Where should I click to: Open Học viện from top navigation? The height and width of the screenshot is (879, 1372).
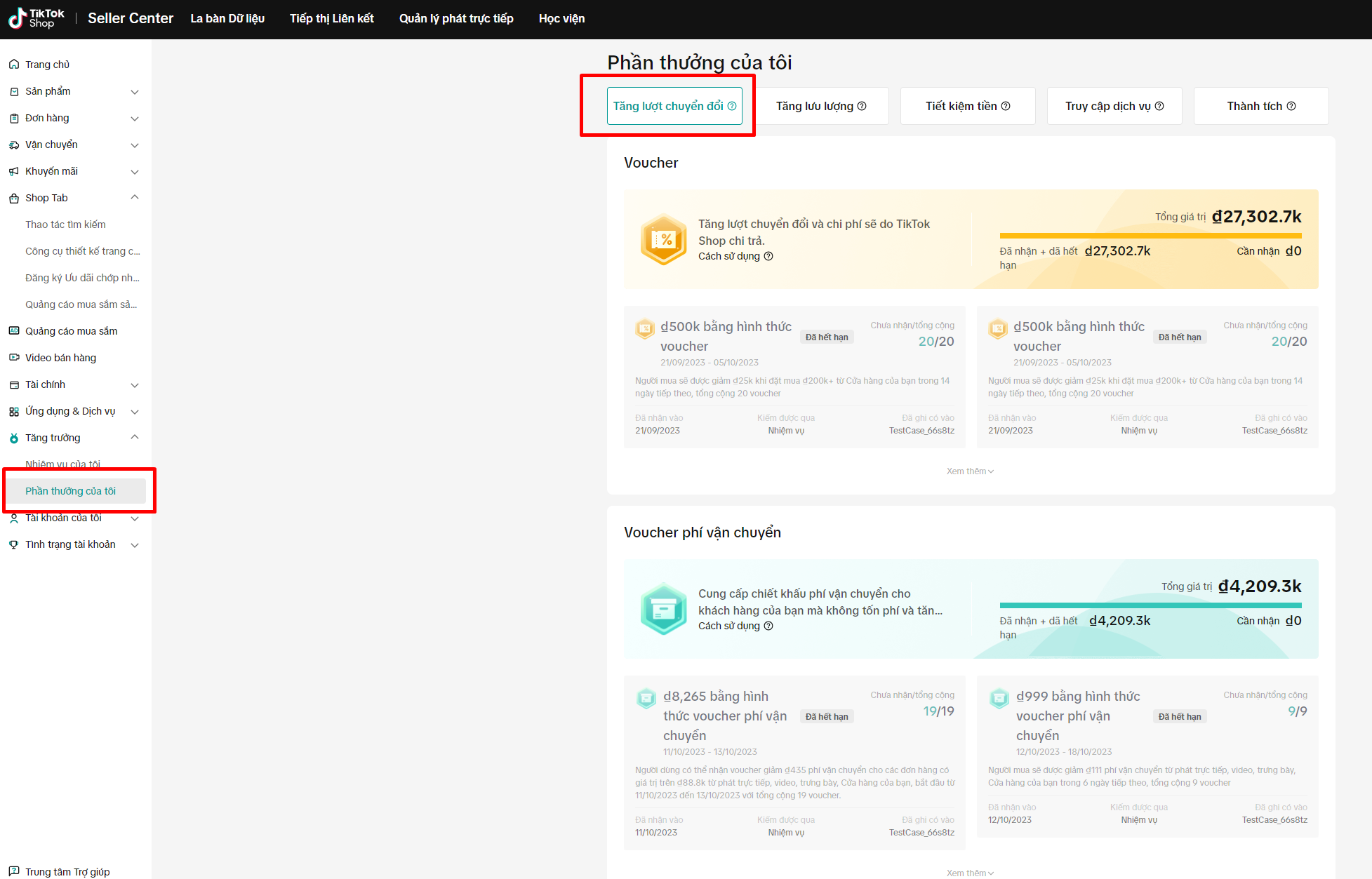(561, 19)
